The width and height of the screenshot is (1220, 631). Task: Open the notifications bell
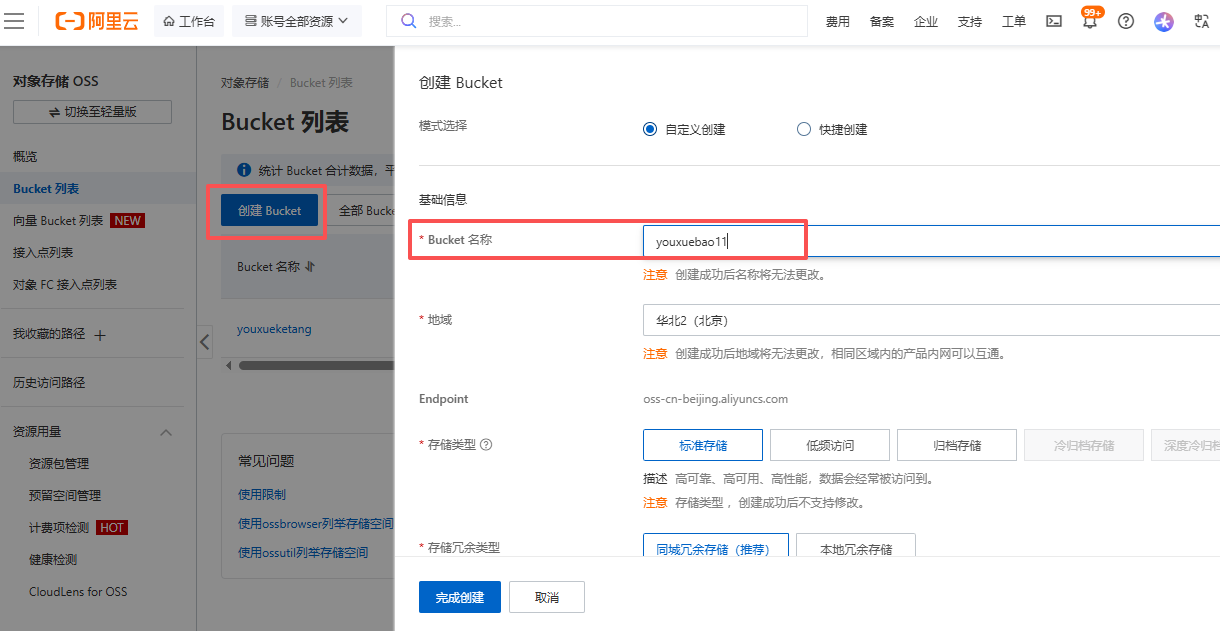pos(1090,22)
